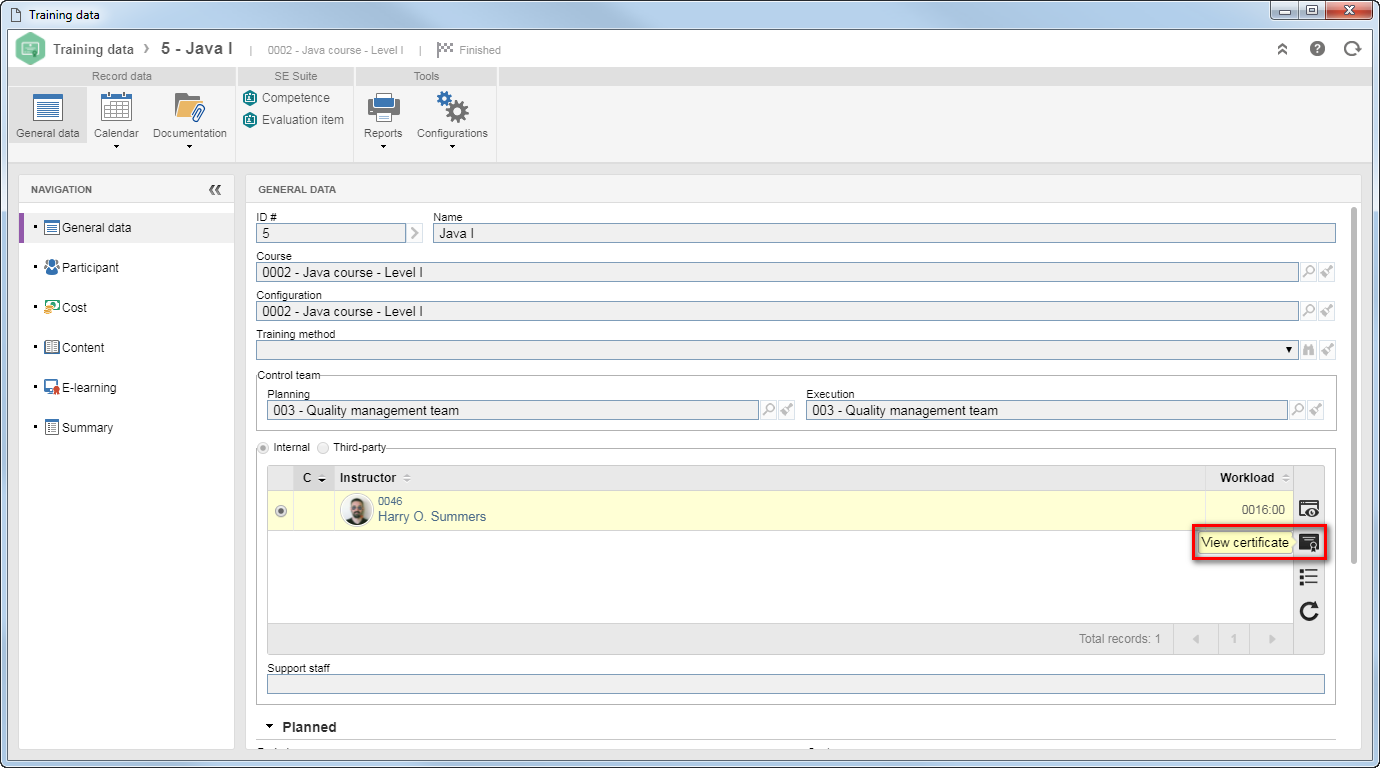The width and height of the screenshot is (1380, 768).
Task: Click the vertical scrollbar of the form
Action: coord(1355,385)
